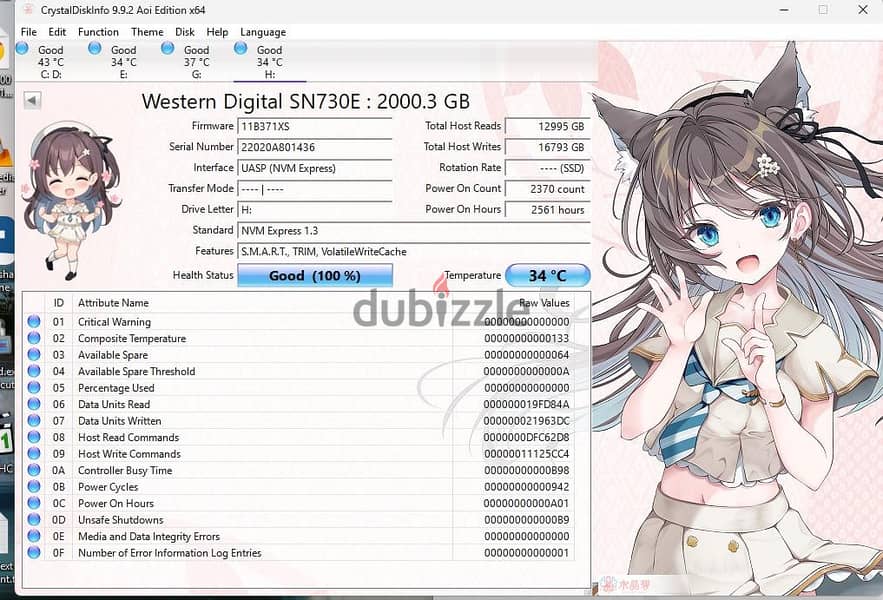Image resolution: width=883 pixels, height=600 pixels.
Task: Click the status icon of Data Units Read row
Action: 34,404
